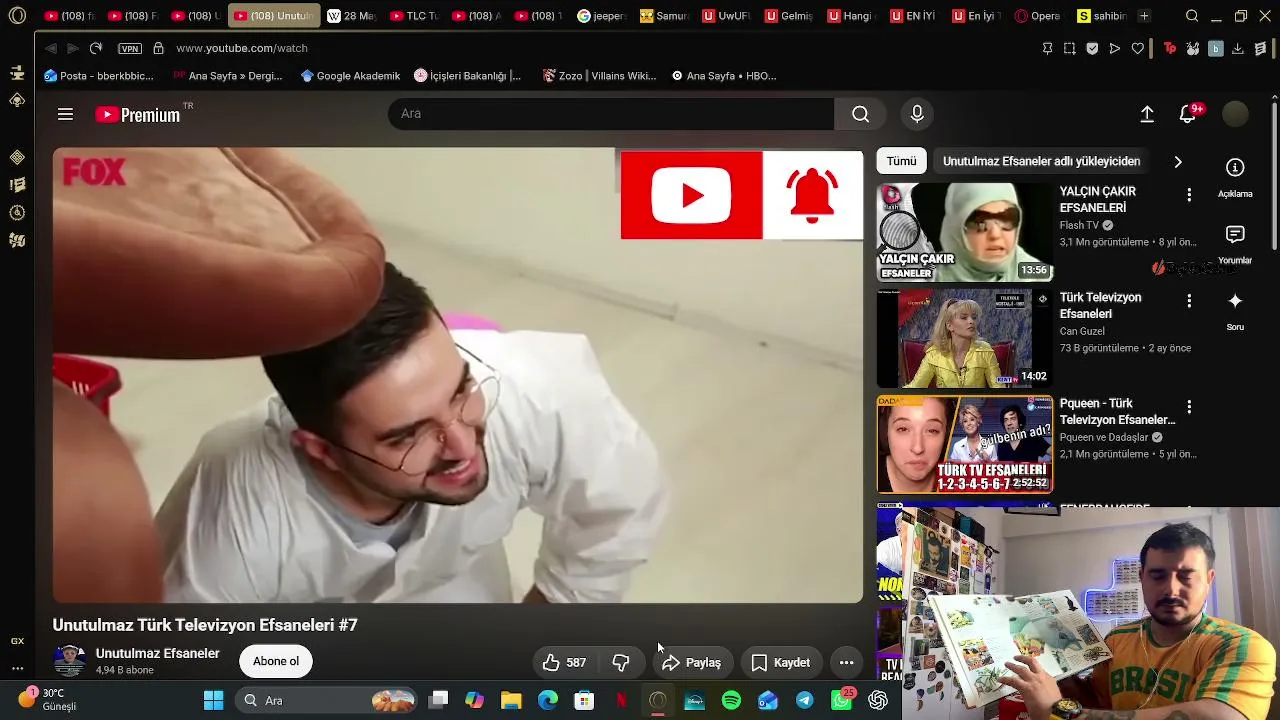Open the Zozo | Villains Wiki bookmark
1280x720 pixels.
(x=599, y=76)
